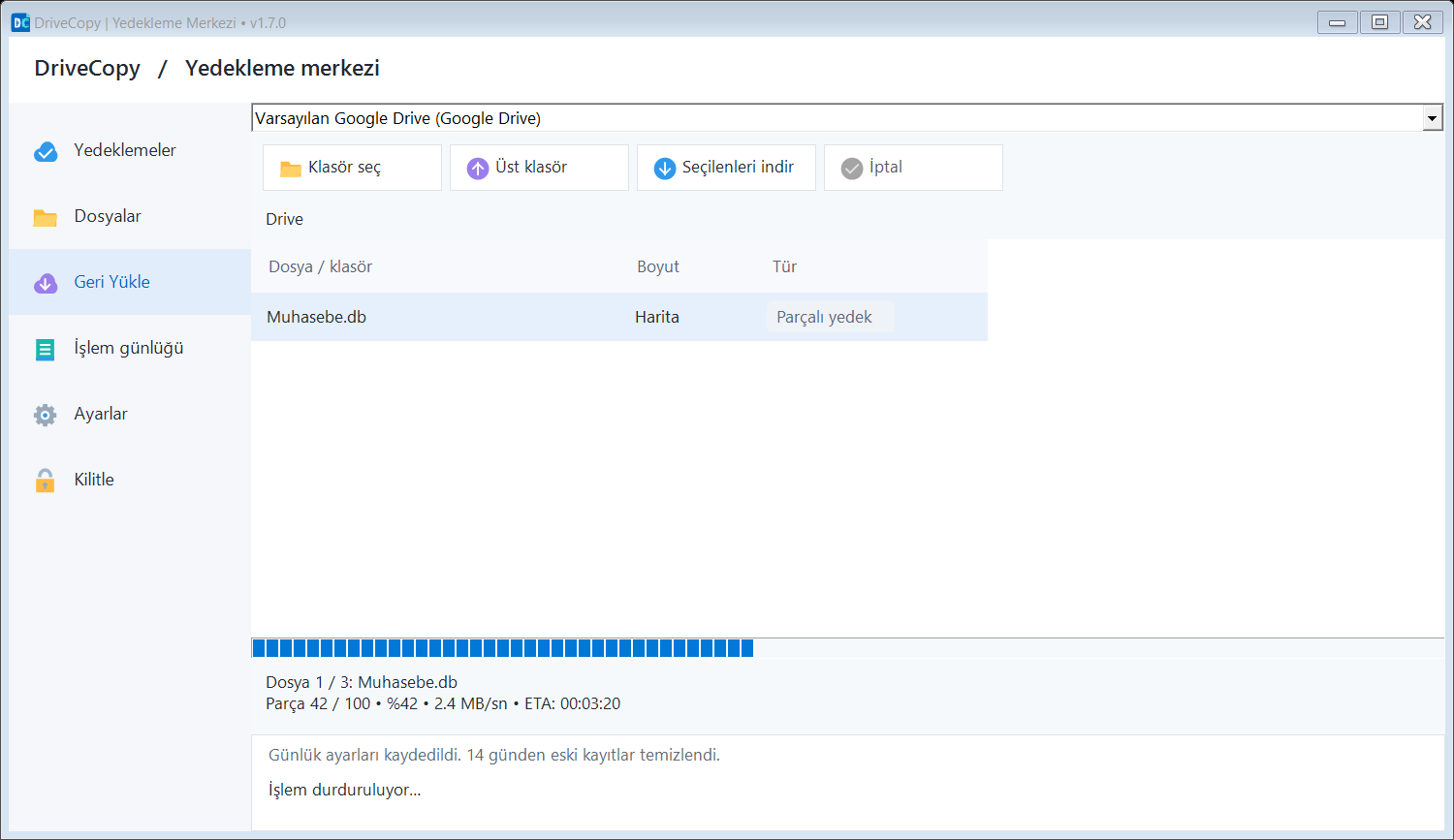Select the Geri Yükle sidebar label
Viewport: 1454px width, 840px height.
pos(112,282)
